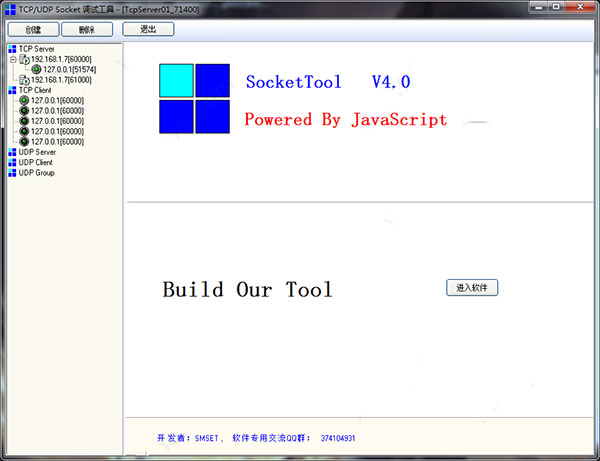This screenshot has width=600, height=461.
Task: Close the SocketTool window
Action: tap(580, 7)
